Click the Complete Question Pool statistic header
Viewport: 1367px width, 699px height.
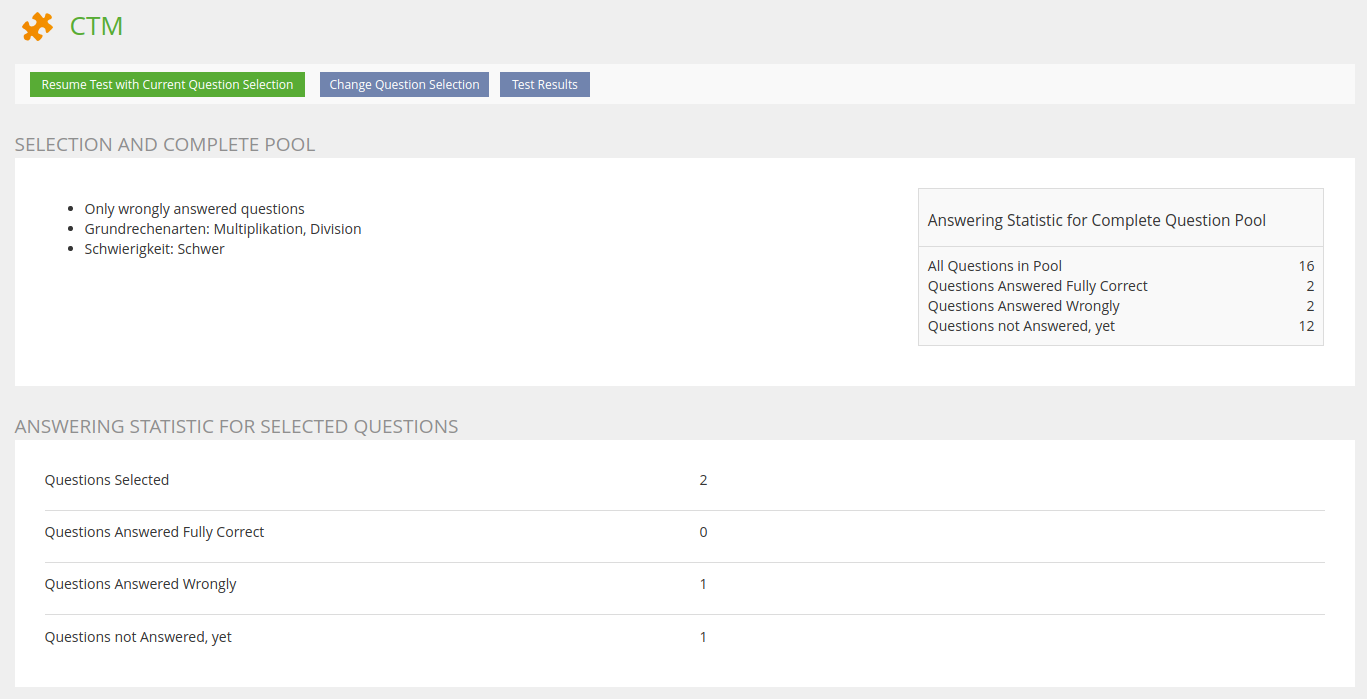[1096, 220]
